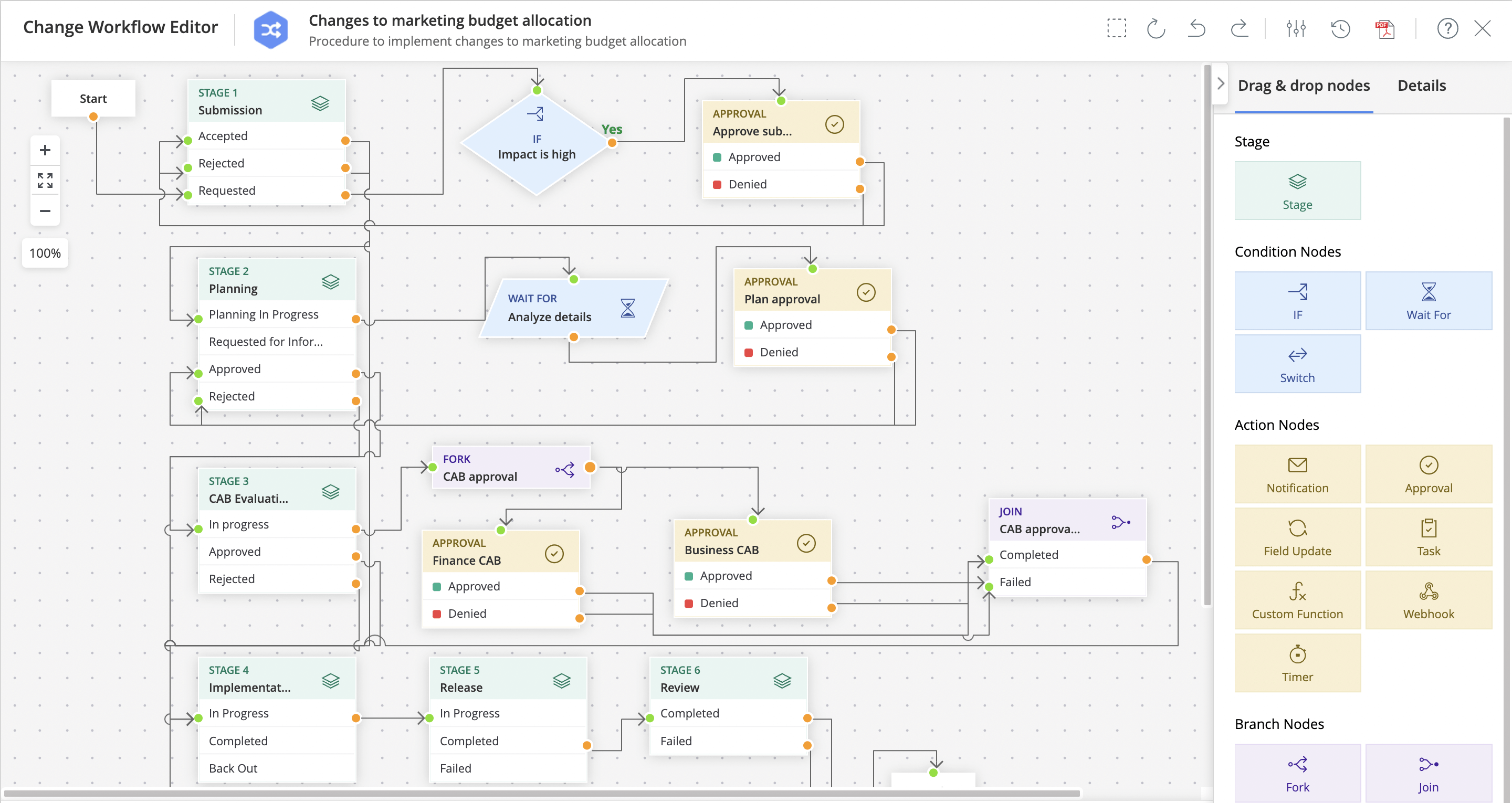This screenshot has width=1512, height=803.
Task: Open the revision history clock icon
Action: (x=1340, y=28)
